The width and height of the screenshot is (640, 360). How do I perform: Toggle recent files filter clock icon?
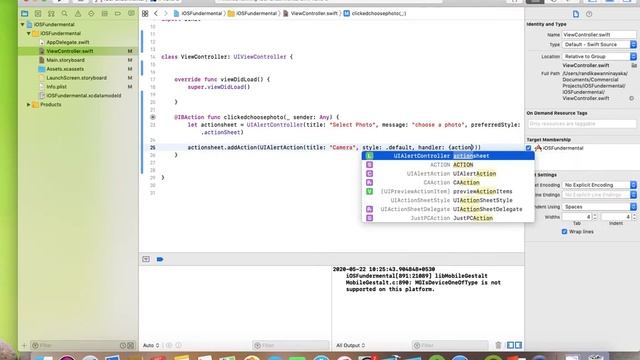tap(123, 345)
